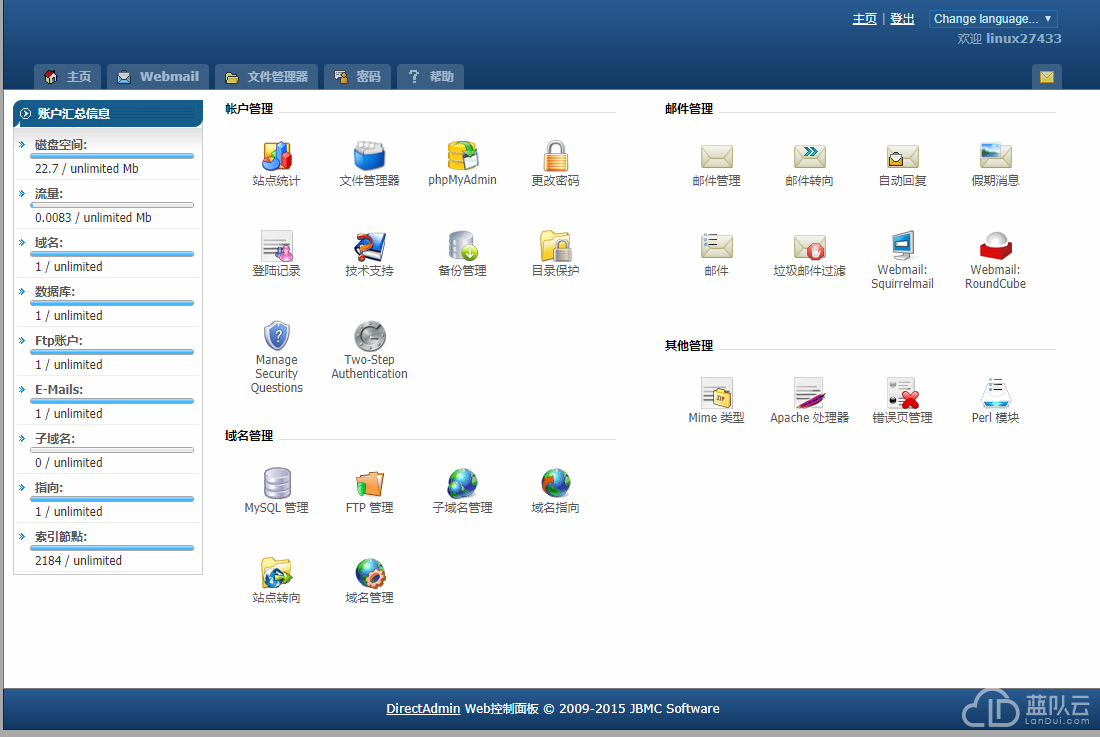Viewport: 1100px width, 737px height.
Task: Open MySQL 管理 database icon
Action: point(276,484)
